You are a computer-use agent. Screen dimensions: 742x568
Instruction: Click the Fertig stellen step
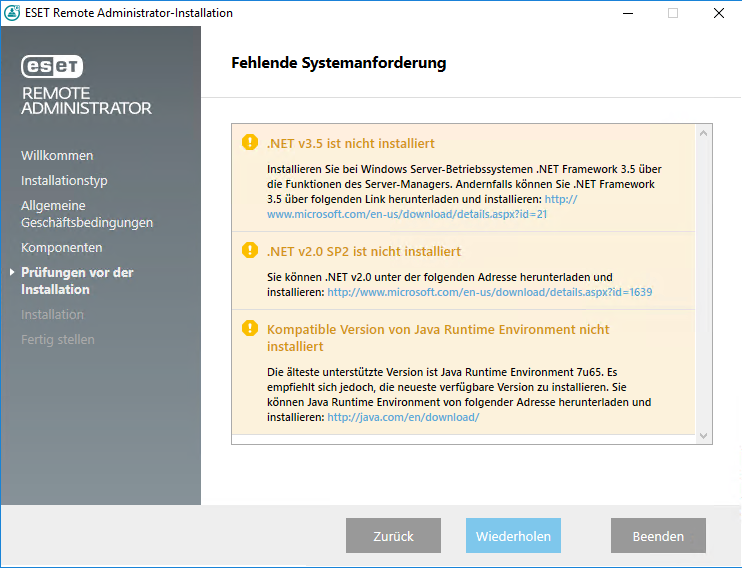pos(58,340)
